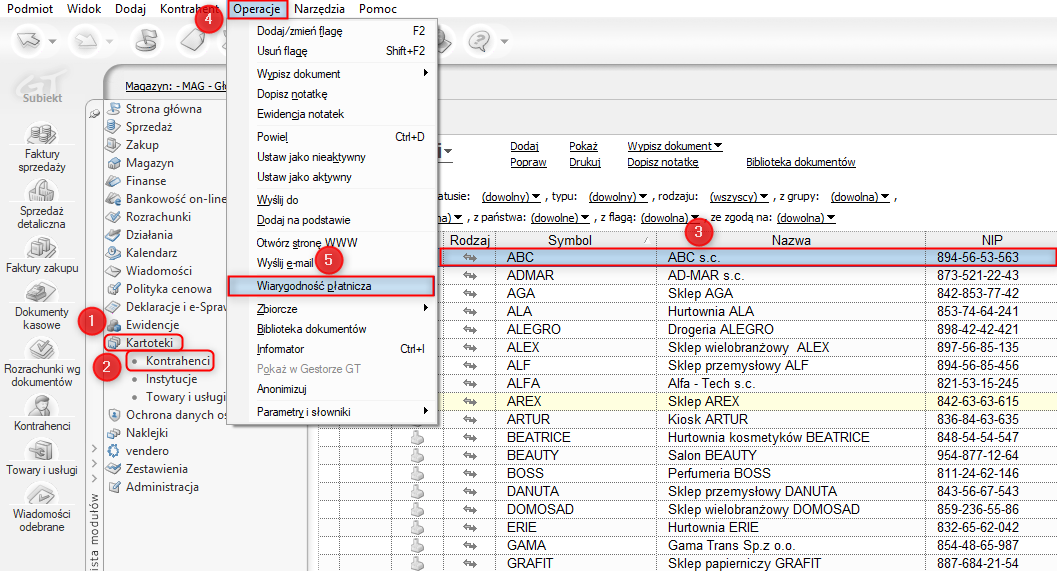The height and width of the screenshot is (571, 1057).
Task: Sort the table by the NIP column header
Action: point(991,240)
